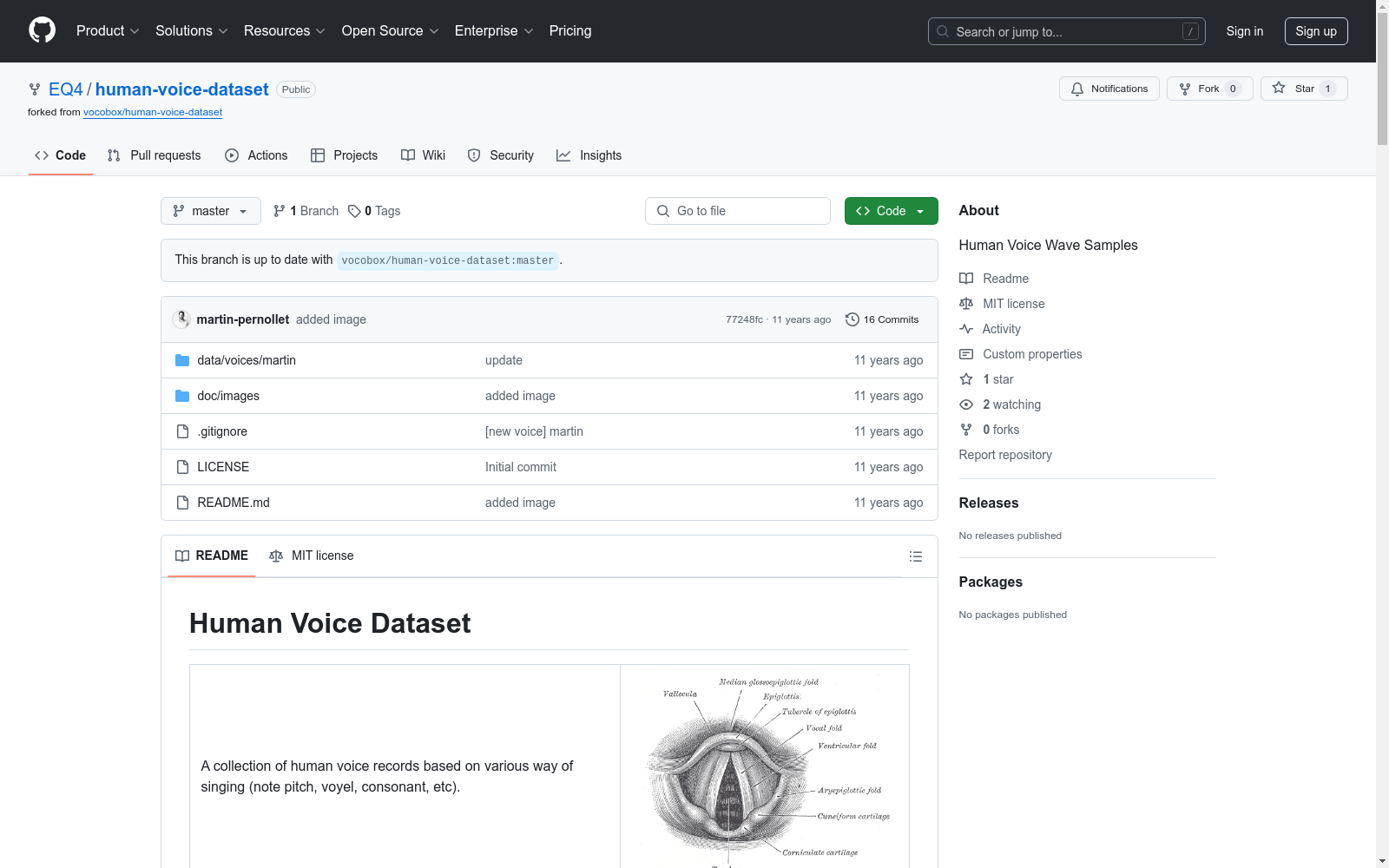Click the data/voices/martin folder icon
Viewport: 1389px width, 868px height.
point(182,360)
